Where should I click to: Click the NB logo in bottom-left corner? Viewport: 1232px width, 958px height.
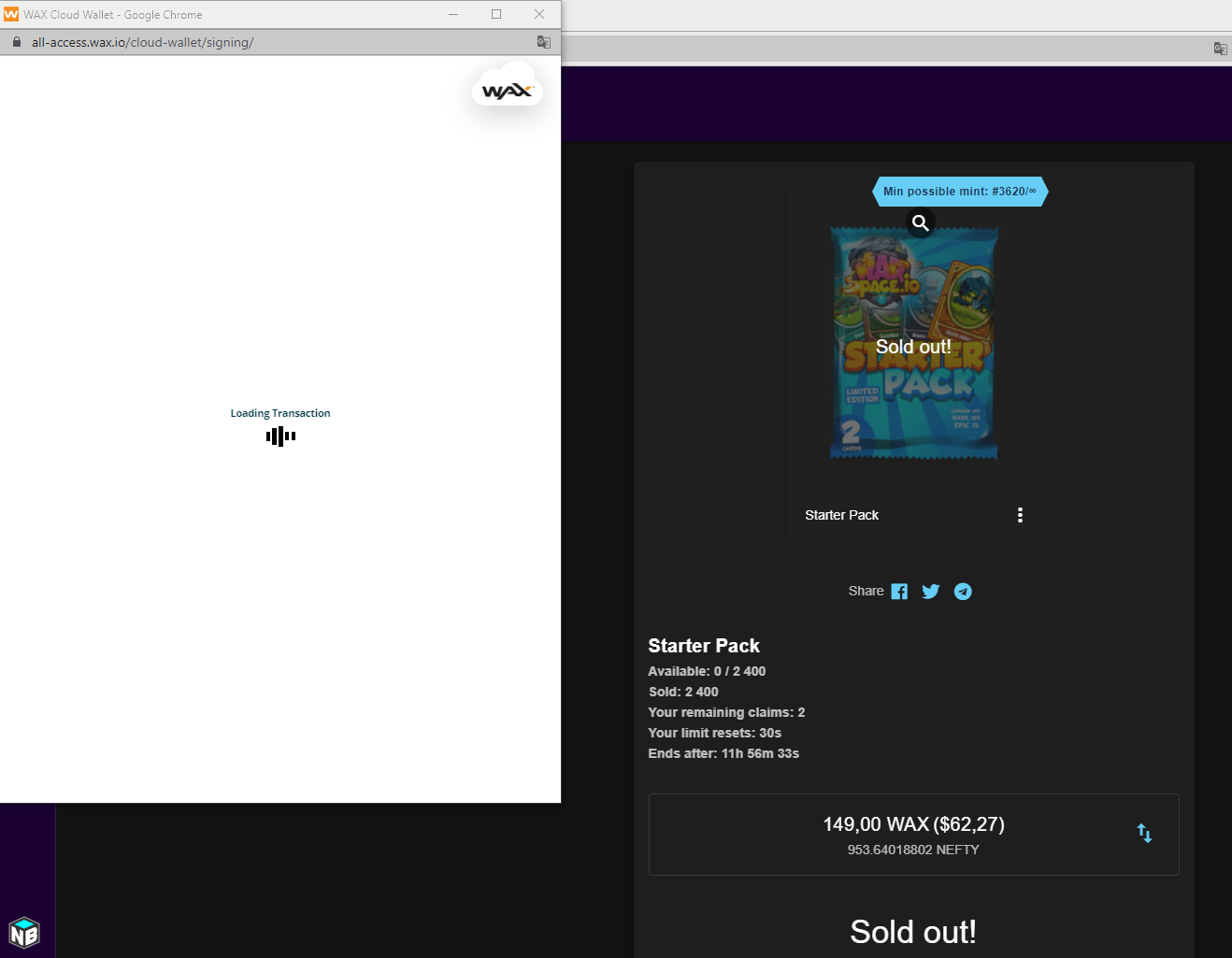click(24, 932)
